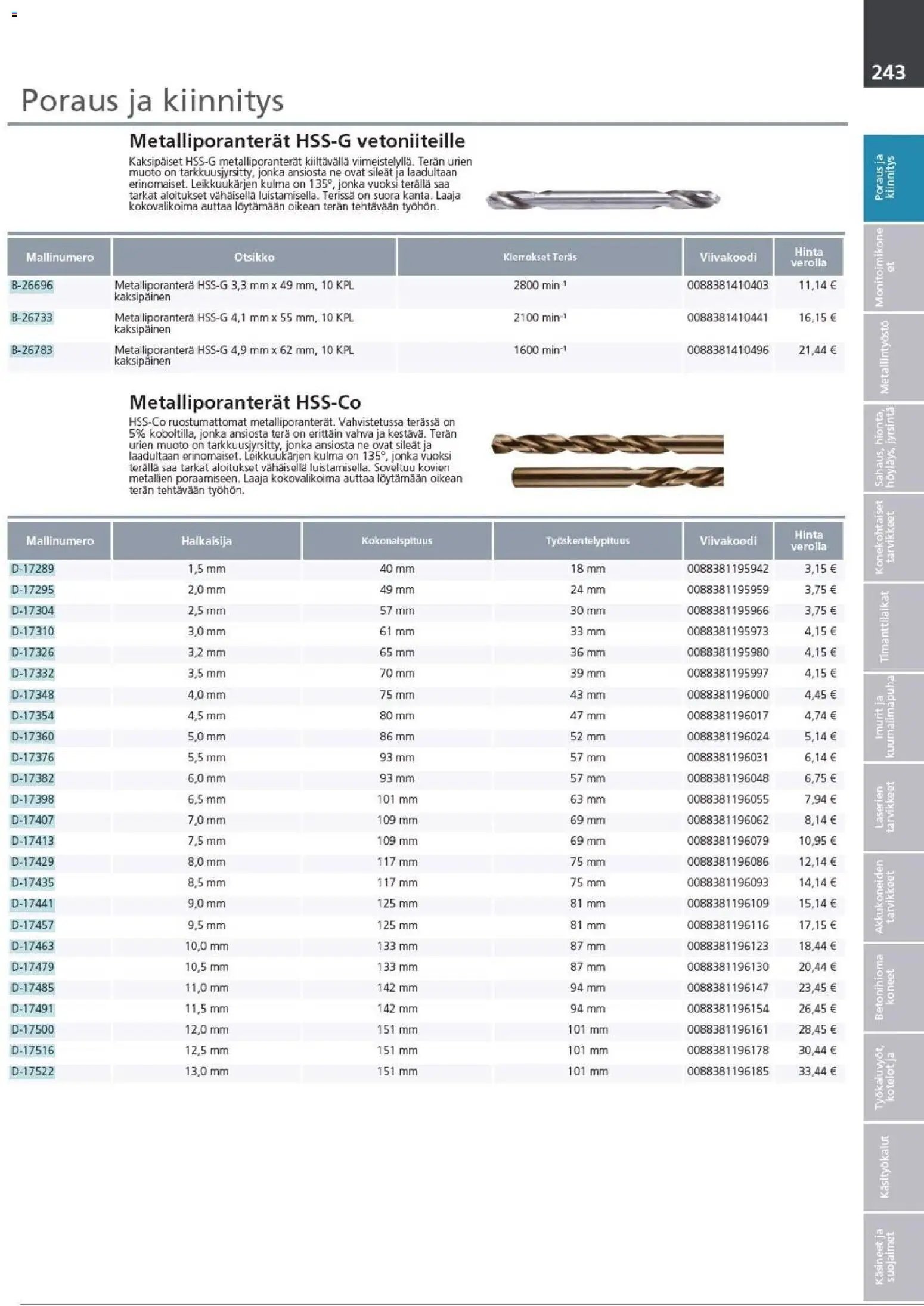Click the Työskentelypituus column header
The width and height of the screenshot is (924, 1306).
(587, 541)
